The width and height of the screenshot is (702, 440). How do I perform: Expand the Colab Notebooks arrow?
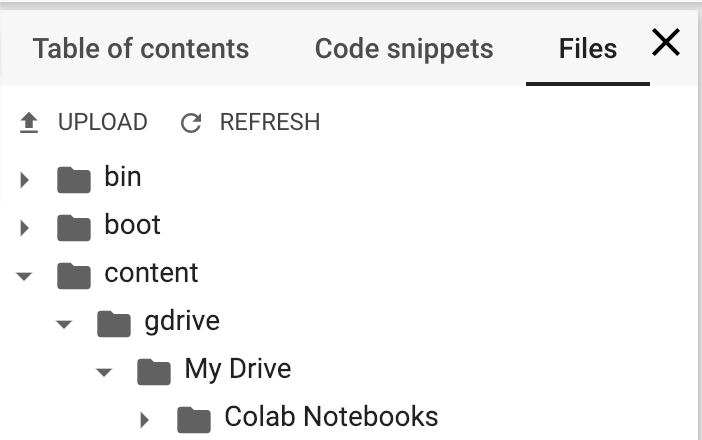click(144, 420)
